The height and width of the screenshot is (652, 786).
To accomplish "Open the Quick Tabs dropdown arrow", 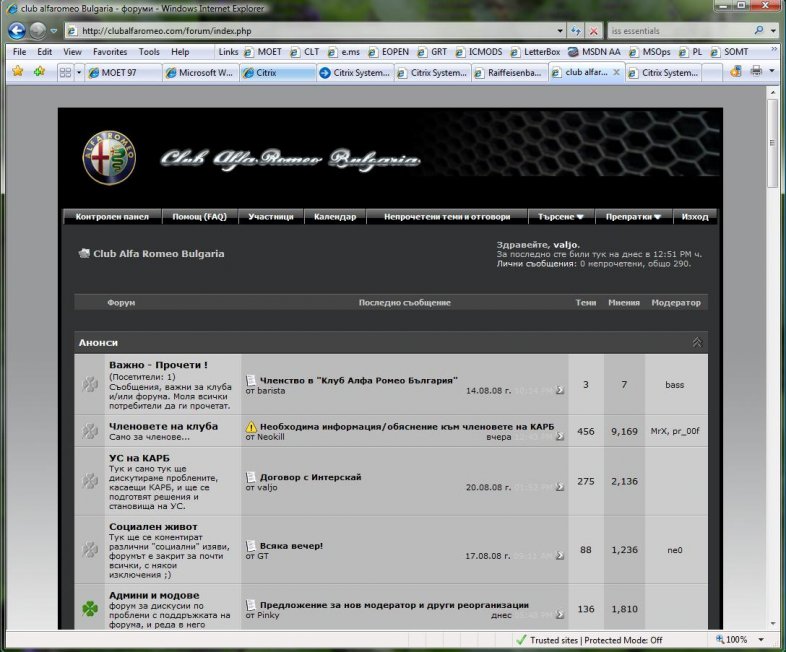I will click(78, 73).
